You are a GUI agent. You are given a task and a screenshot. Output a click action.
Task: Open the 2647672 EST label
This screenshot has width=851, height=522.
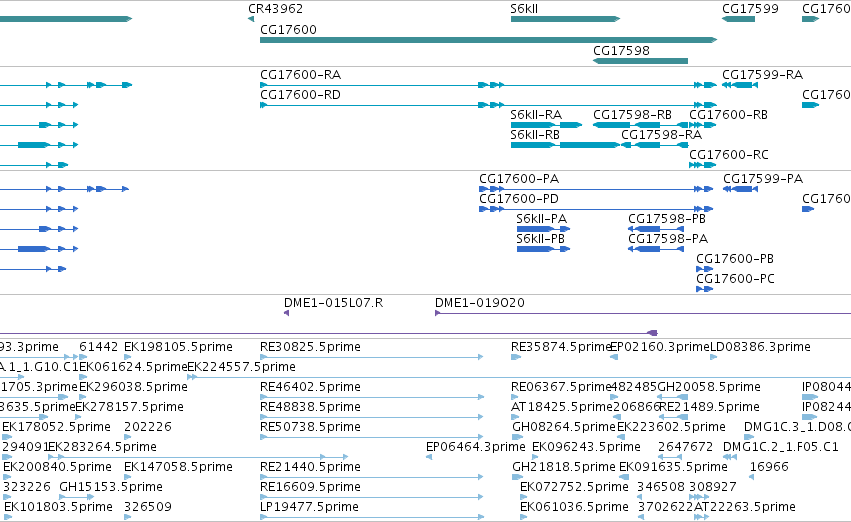tap(685, 447)
